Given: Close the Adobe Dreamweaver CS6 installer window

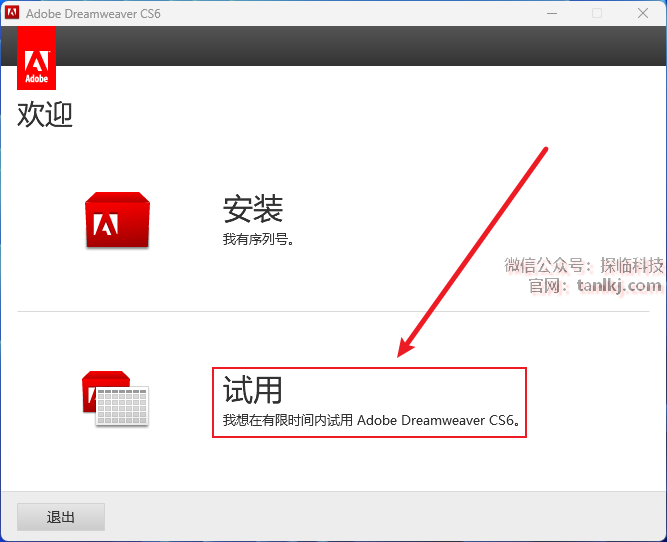Looking at the screenshot, I should pyautogui.click(x=643, y=13).
